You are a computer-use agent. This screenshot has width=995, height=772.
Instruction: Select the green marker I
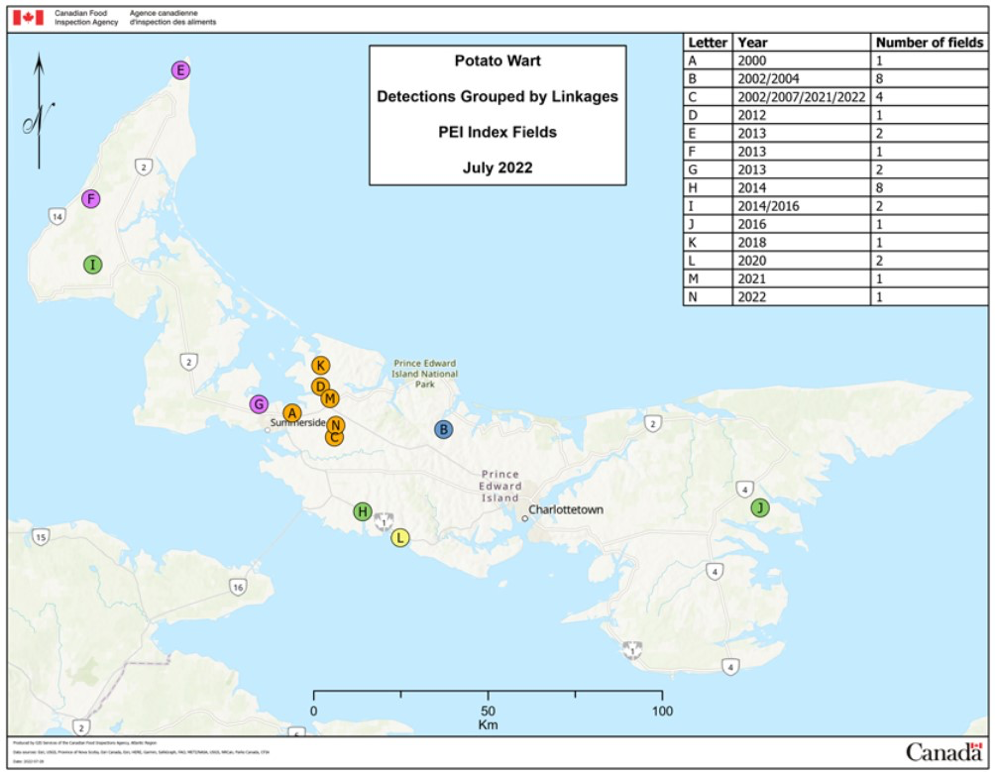point(93,265)
